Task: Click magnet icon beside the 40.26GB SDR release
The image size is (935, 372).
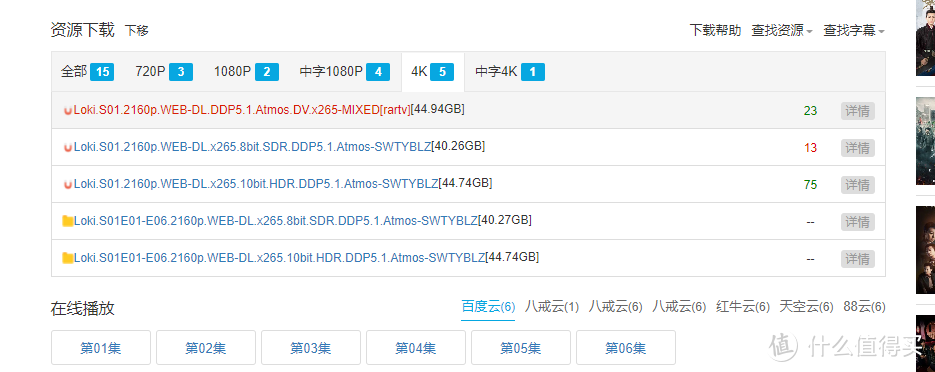Action: pos(67,147)
